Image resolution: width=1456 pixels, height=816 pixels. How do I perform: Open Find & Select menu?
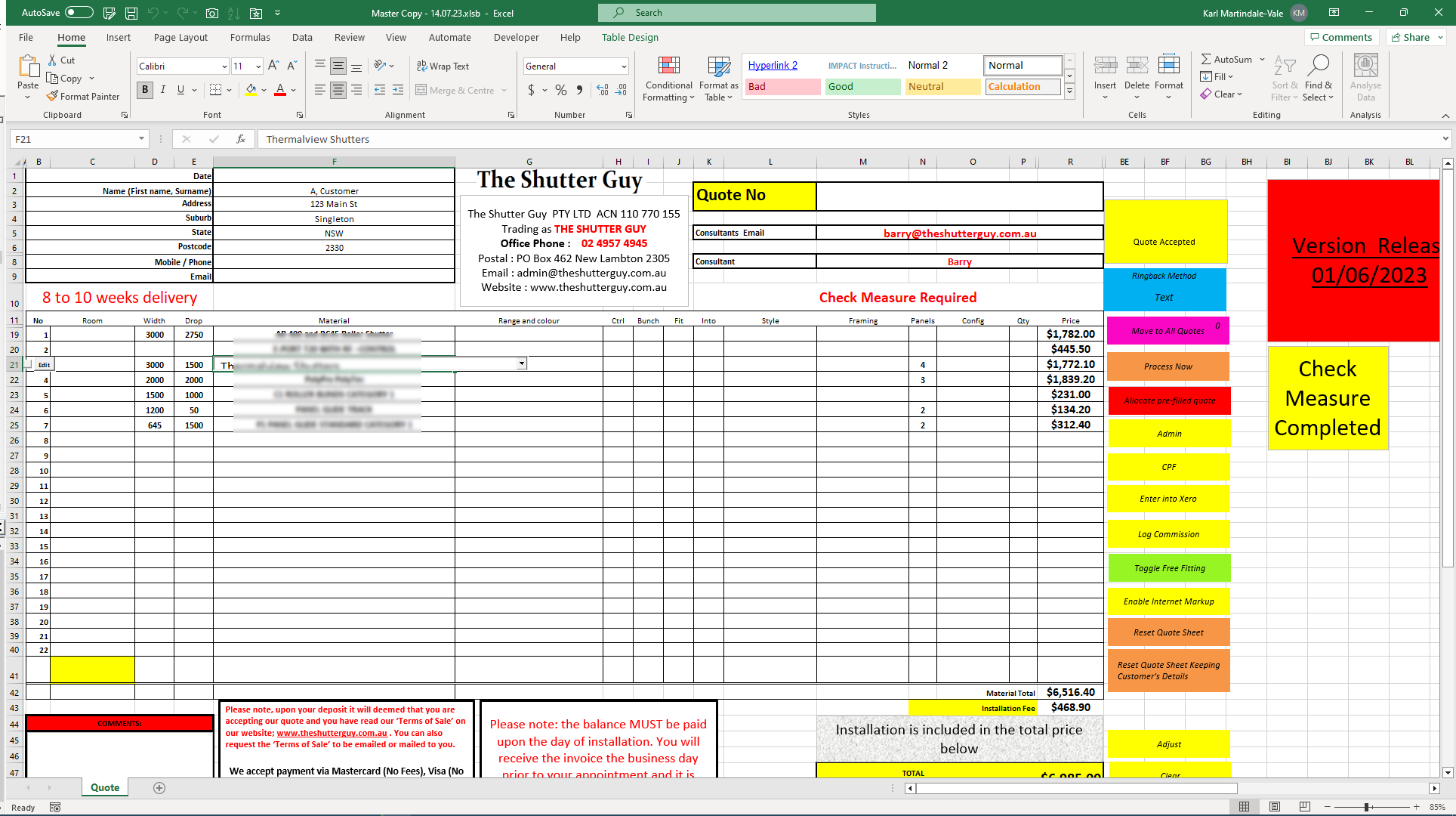point(1319,78)
